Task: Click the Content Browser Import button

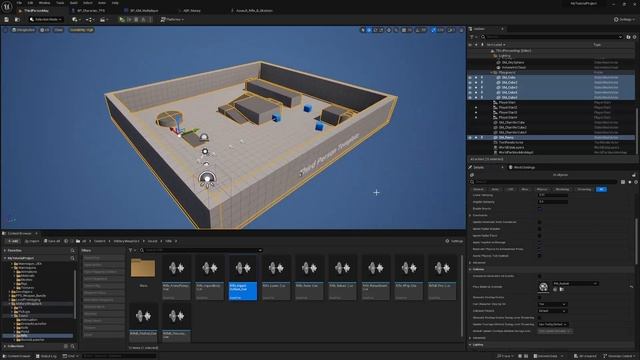Action: (31, 241)
